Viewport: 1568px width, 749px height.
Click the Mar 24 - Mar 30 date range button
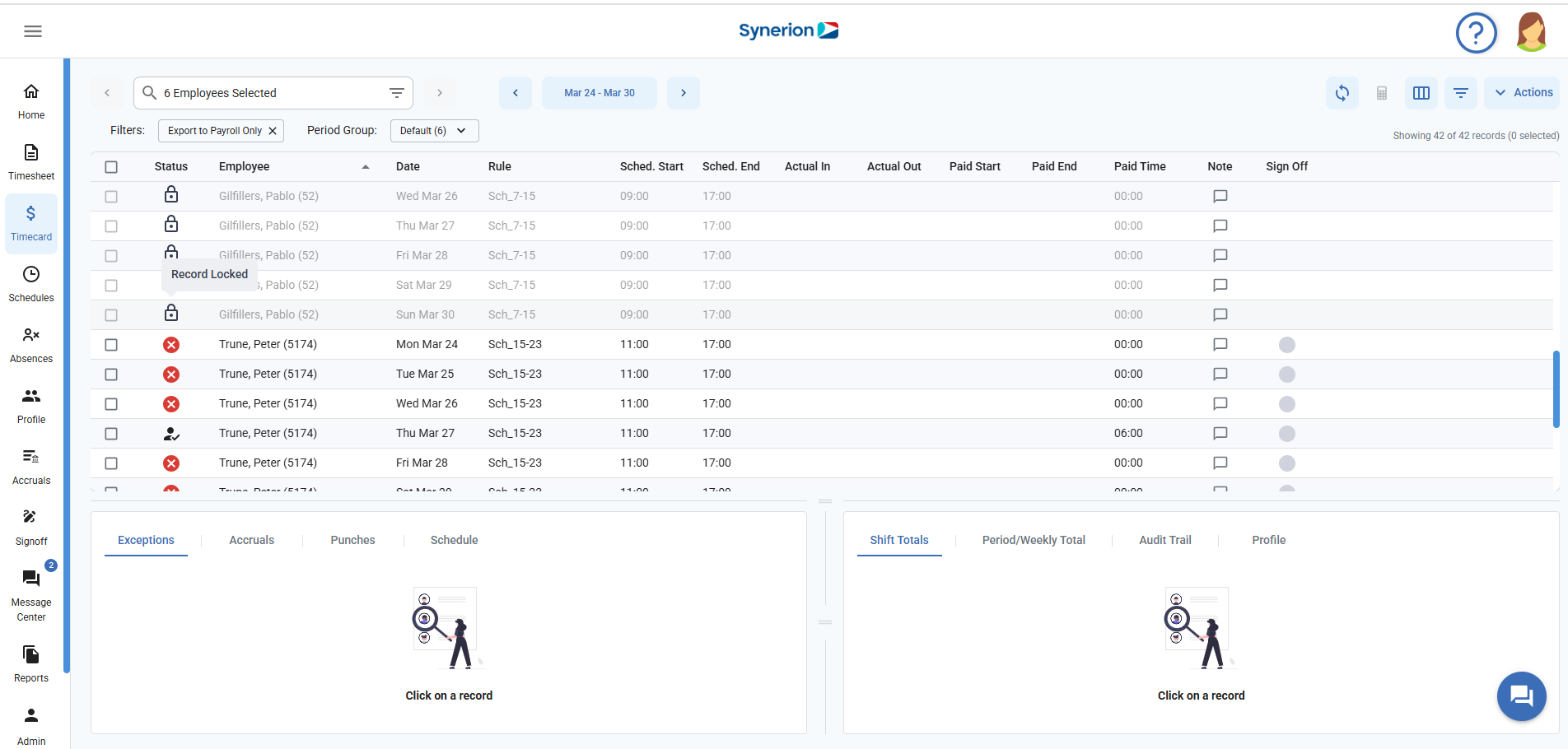coord(599,93)
